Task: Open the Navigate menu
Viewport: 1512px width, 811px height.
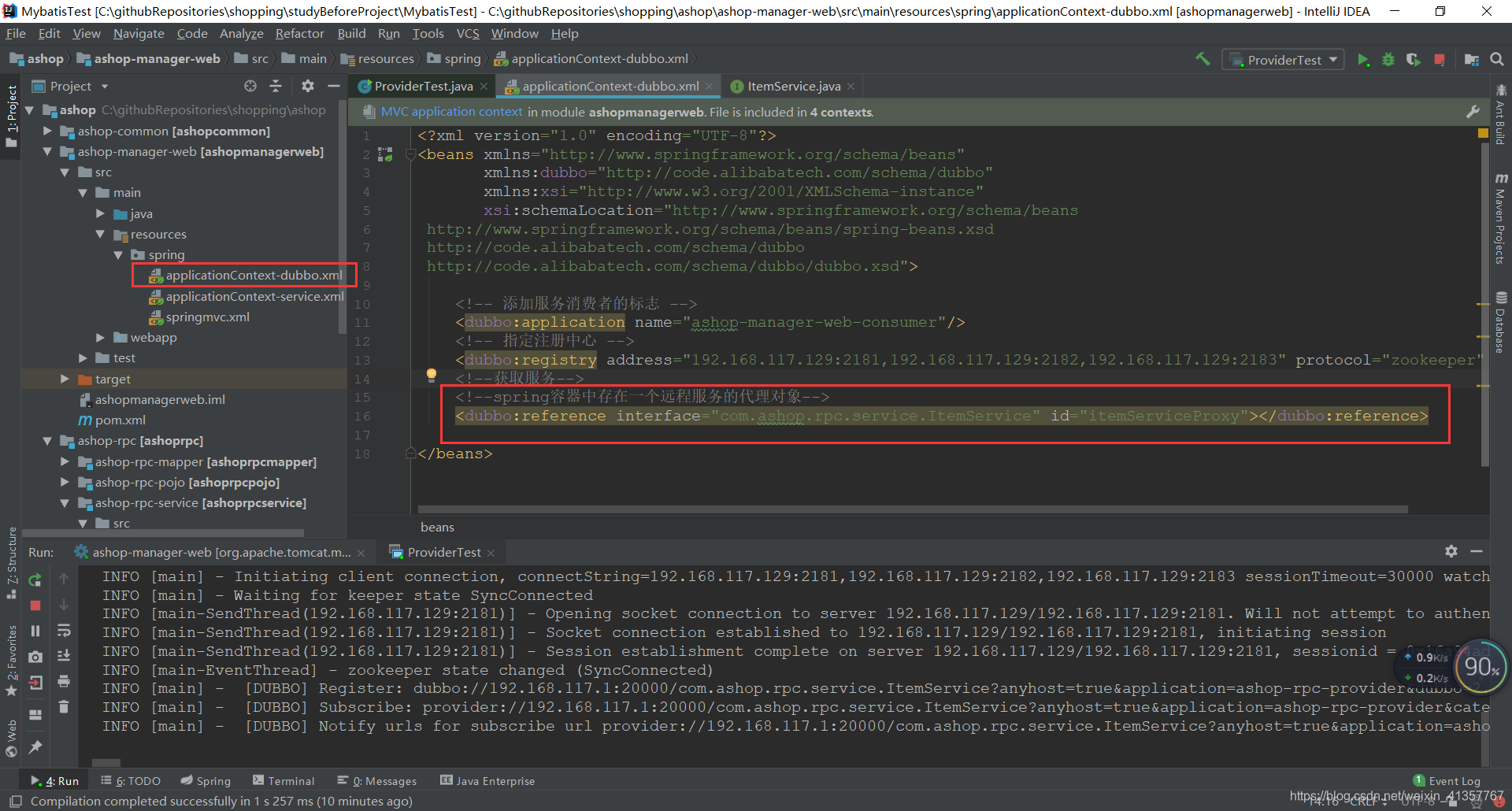Action: (x=139, y=33)
